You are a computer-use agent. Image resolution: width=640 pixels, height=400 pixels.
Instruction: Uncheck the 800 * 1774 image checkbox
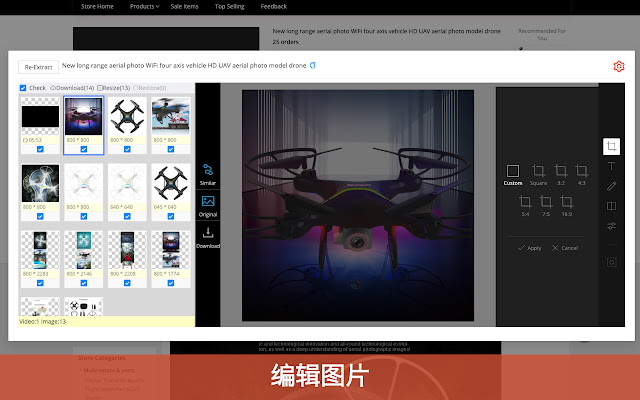click(x=170, y=283)
